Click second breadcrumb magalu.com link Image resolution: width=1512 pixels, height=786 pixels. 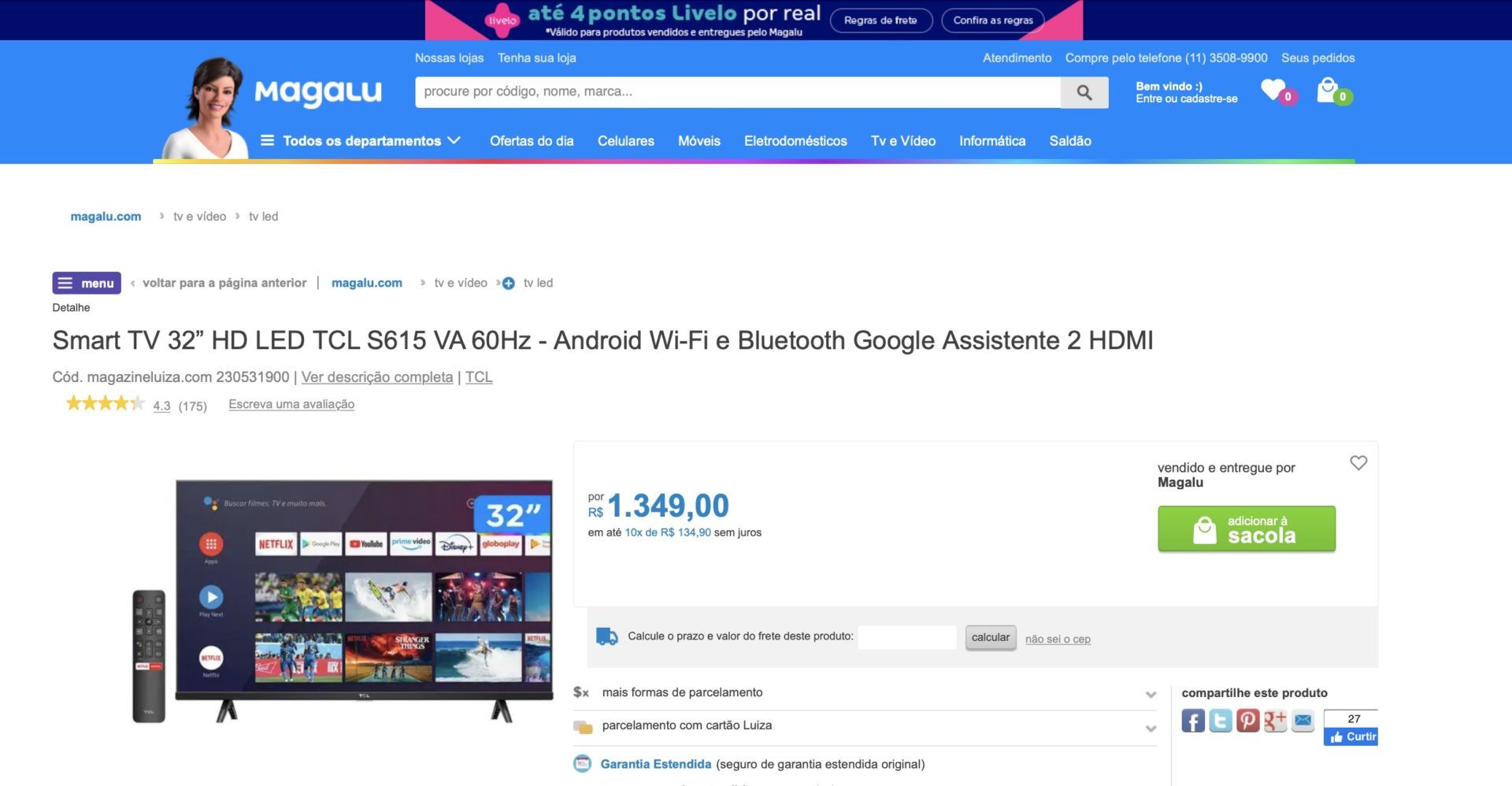(x=366, y=283)
